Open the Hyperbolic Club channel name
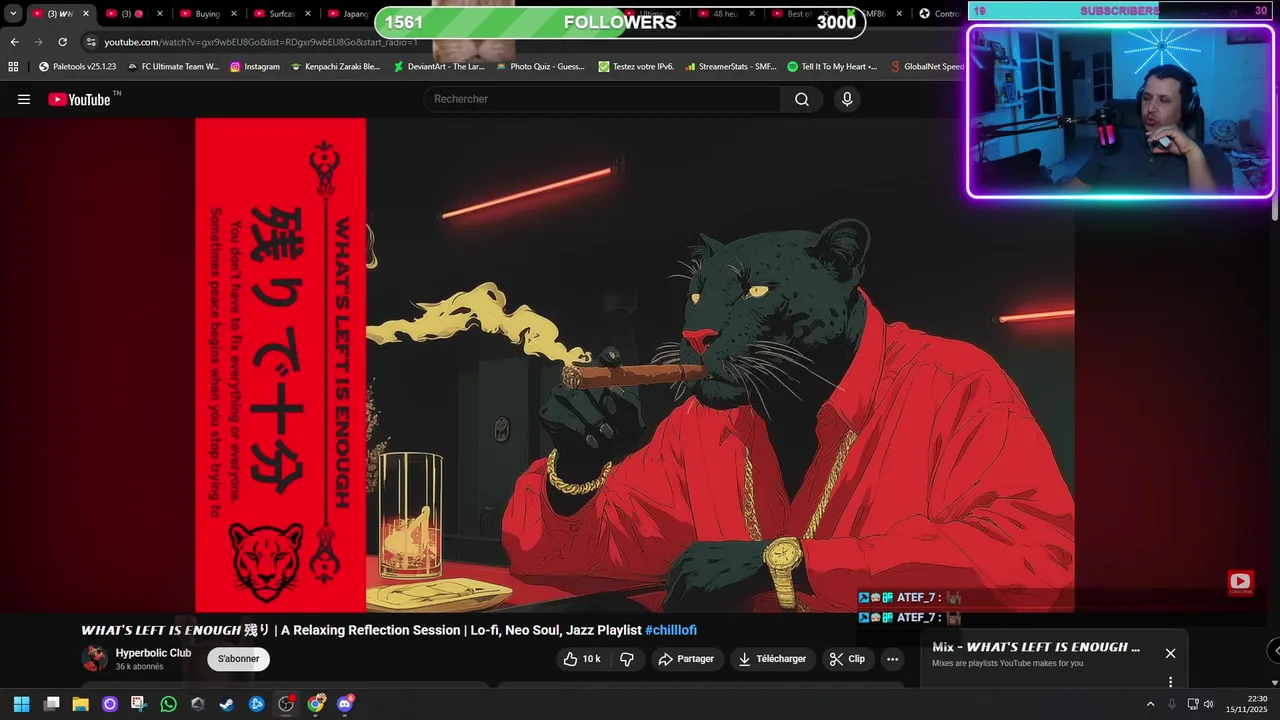Screen dimensions: 1280x720 click(153, 653)
